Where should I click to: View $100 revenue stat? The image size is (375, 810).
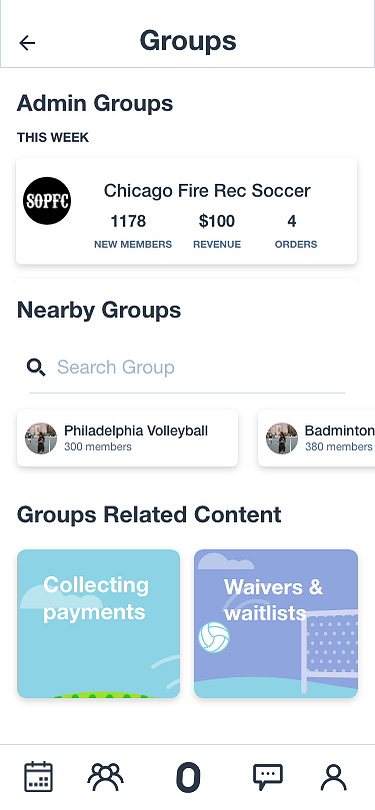click(217, 231)
